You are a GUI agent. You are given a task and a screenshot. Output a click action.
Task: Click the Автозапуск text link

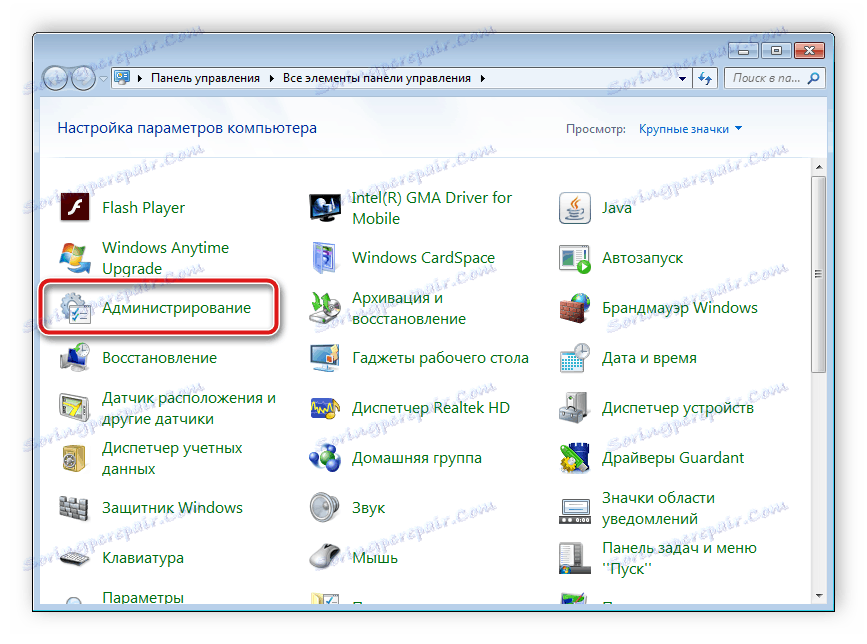coord(642,258)
